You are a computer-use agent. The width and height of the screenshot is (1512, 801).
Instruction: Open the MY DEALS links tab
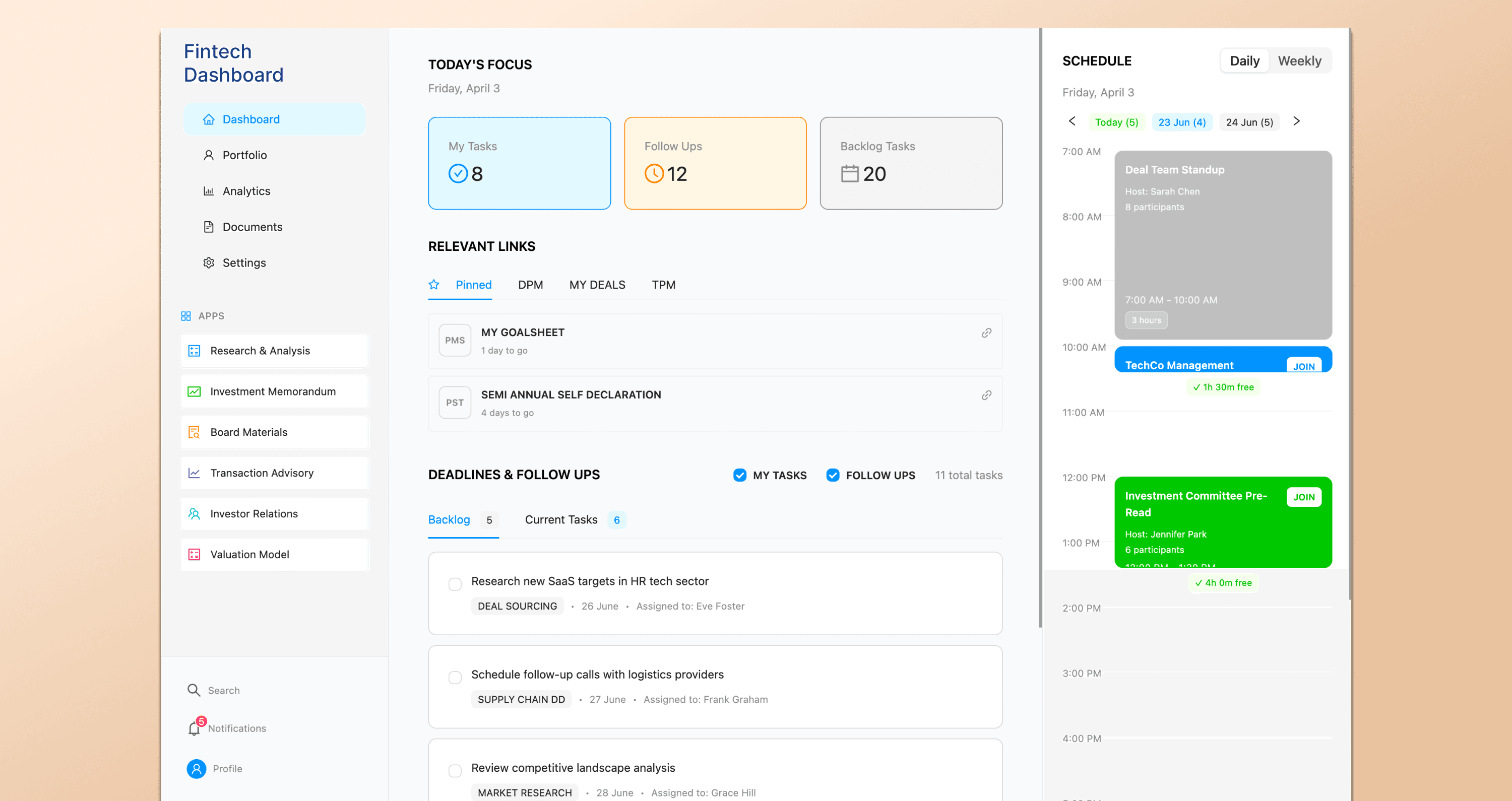[x=597, y=285]
